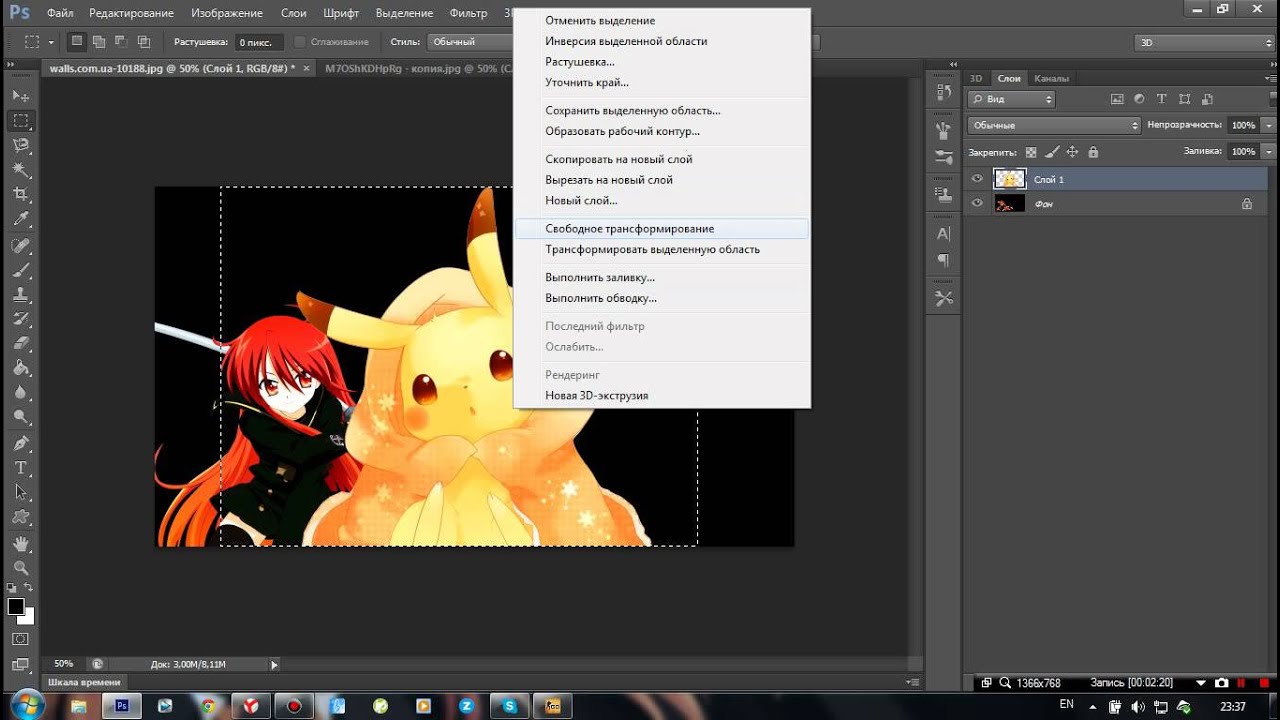Click Intersect with Selection mode icon
This screenshot has width=1280, height=720.
(144, 42)
